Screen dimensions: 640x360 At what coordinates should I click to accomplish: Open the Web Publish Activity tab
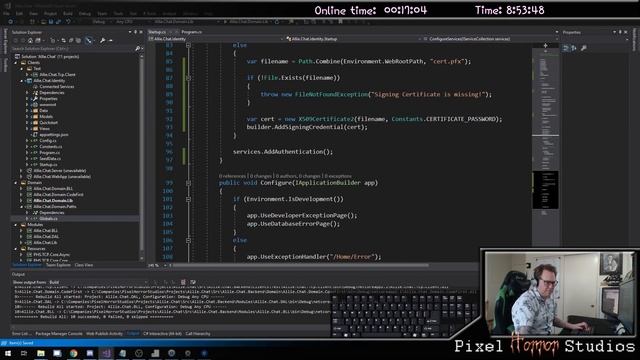click(x=104, y=334)
